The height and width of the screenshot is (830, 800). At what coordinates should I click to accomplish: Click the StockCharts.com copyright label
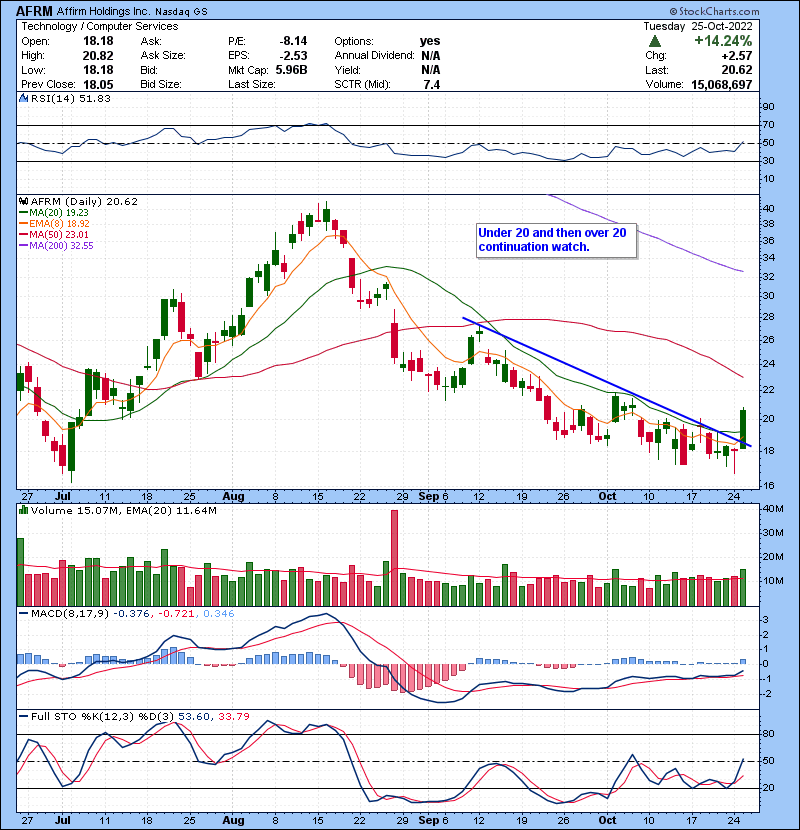(x=714, y=11)
